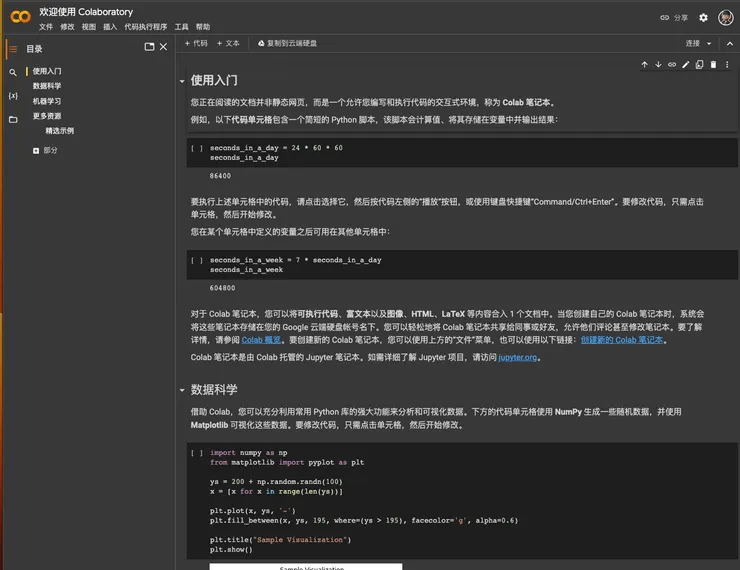The width and height of the screenshot is (740, 570).
Task: Open more cell actions menu
Action: click(x=727, y=65)
